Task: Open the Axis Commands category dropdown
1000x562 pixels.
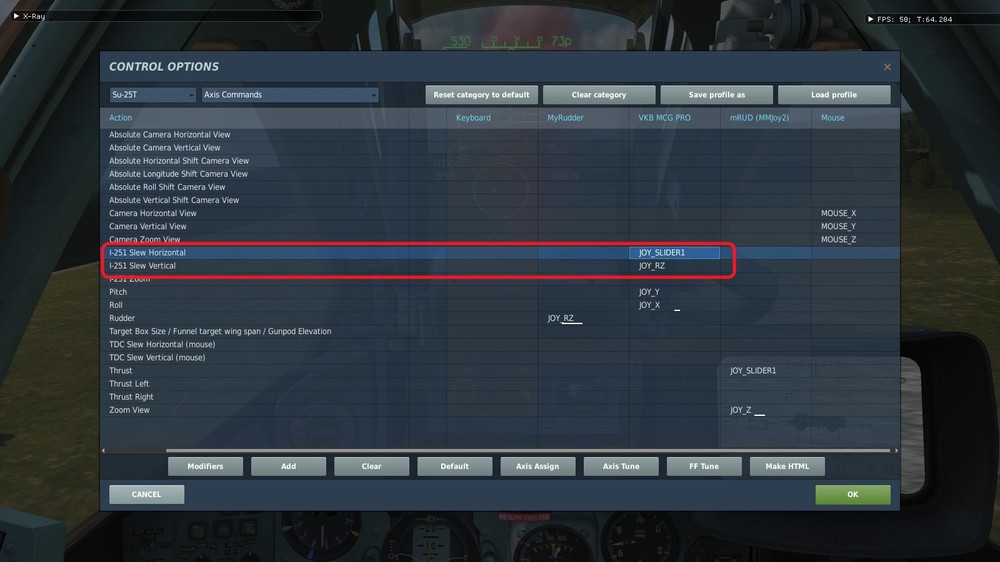Action: [290, 94]
